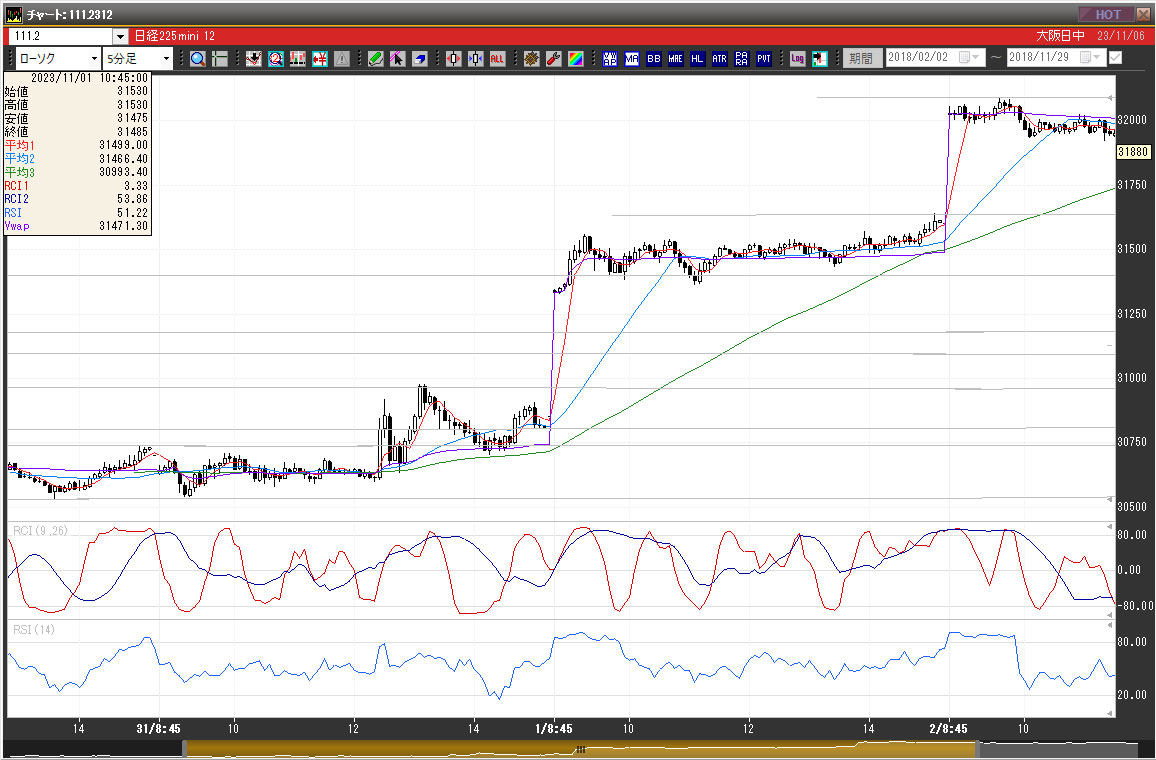Click the 大阪日中 session label

(1060, 36)
